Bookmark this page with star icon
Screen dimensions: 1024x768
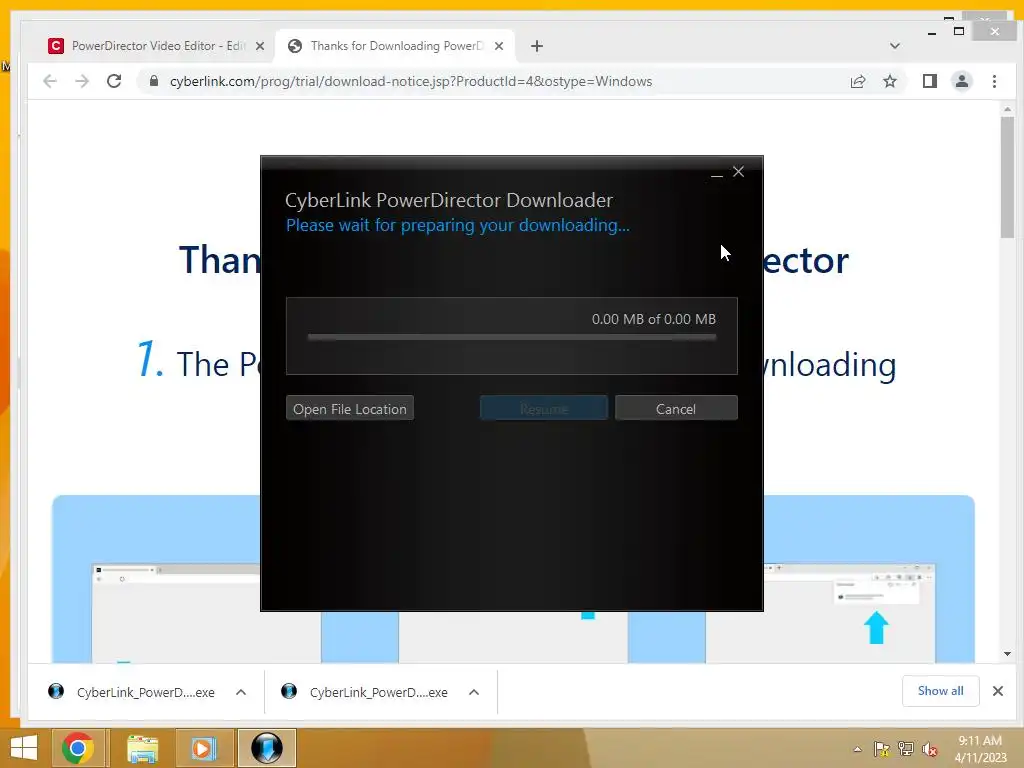pos(889,81)
